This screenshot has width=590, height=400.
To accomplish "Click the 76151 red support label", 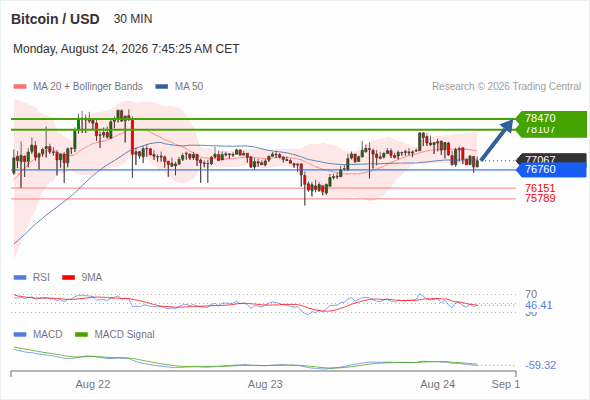I will (x=540, y=188).
